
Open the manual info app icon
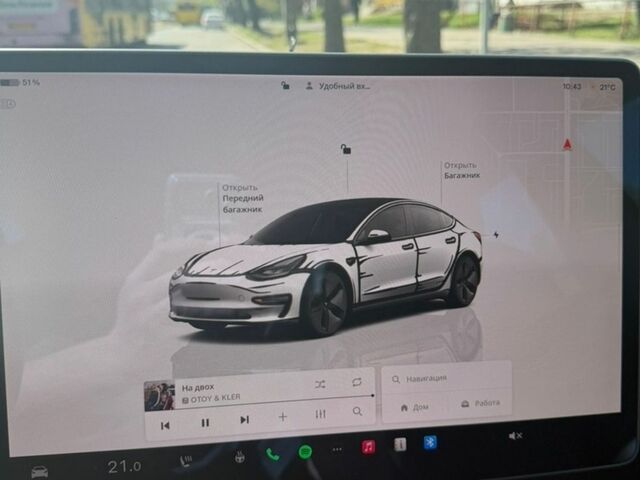click(x=400, y=444)
